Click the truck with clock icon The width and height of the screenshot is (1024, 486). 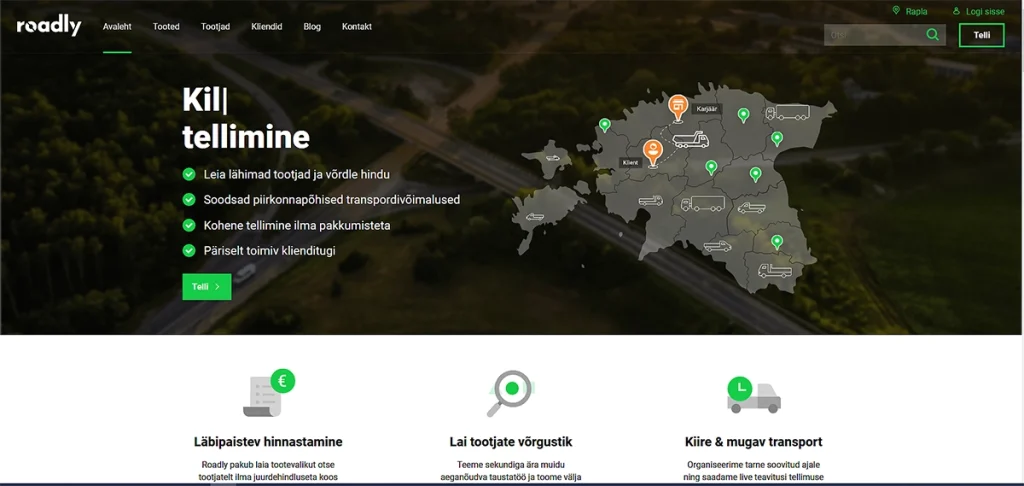(752, 394)
